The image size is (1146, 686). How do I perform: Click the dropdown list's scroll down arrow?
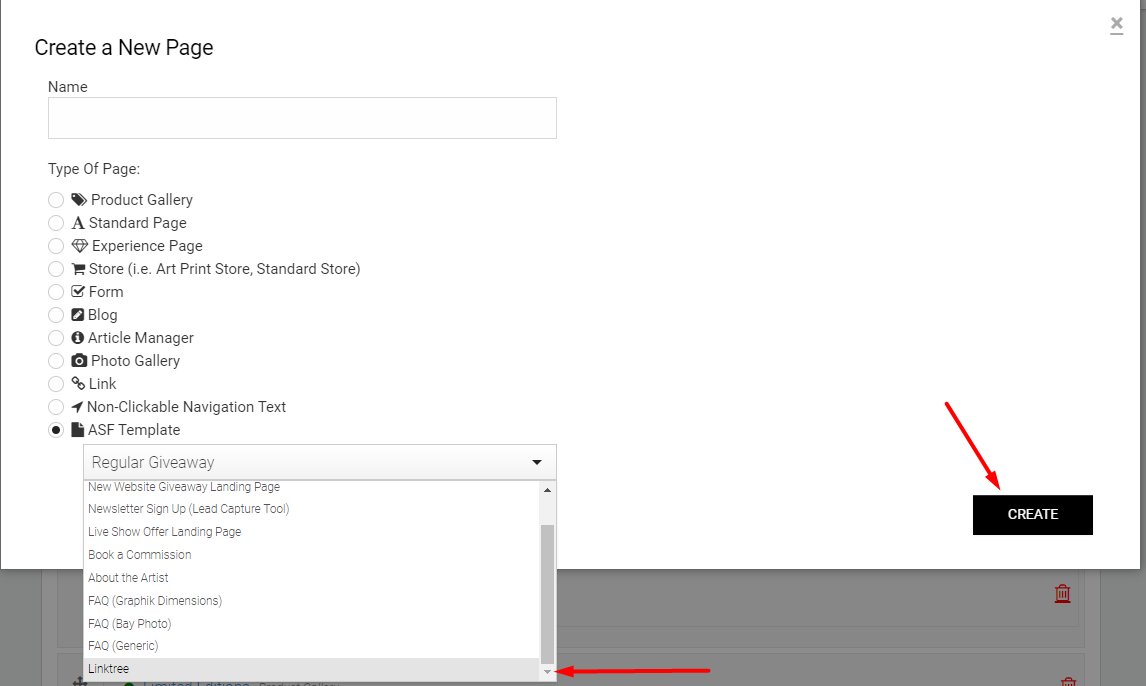point(547,672)
